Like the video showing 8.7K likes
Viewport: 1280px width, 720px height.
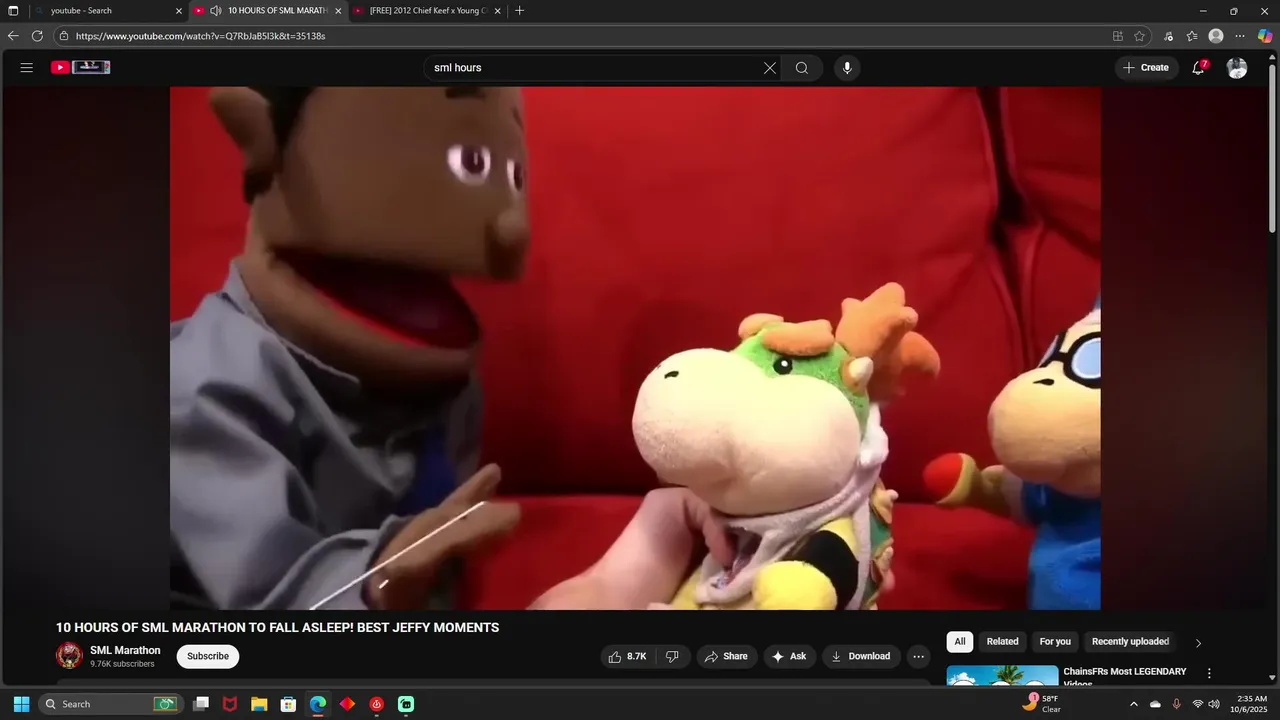[x=628, y=656]
